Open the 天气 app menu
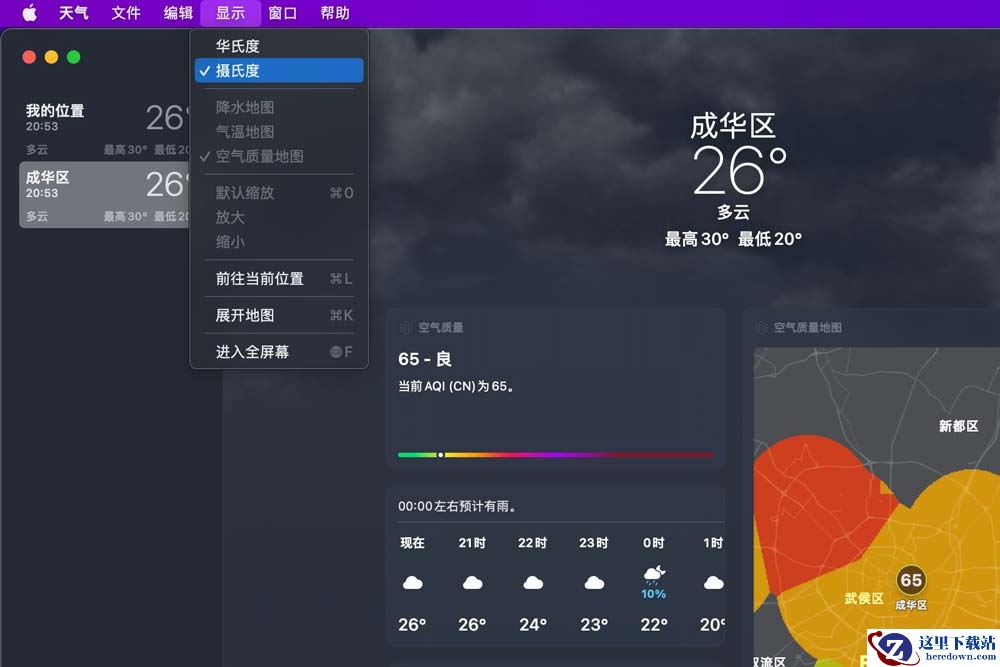This screenshot has height=667, width=1000. coord(73,13)
